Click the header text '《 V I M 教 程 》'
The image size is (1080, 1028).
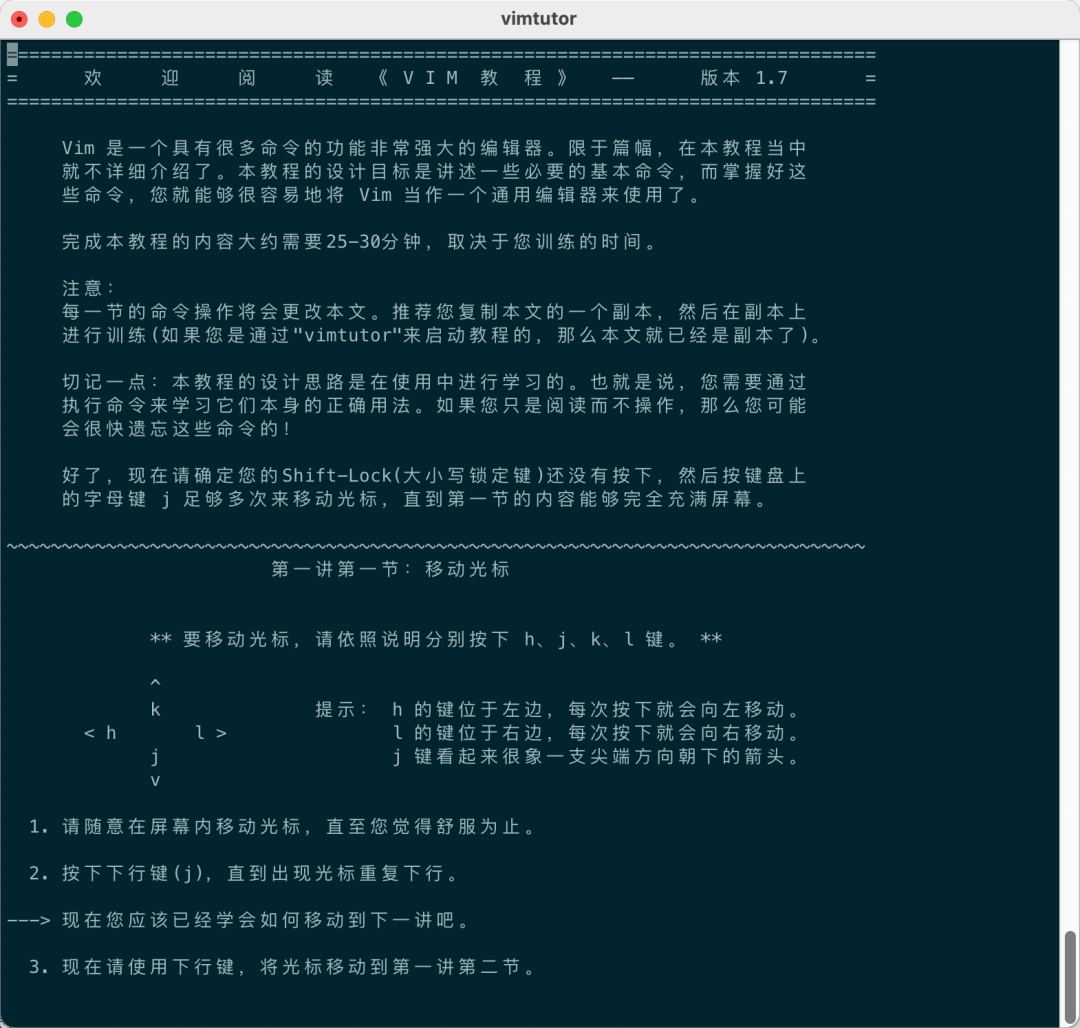pos(472,78)
